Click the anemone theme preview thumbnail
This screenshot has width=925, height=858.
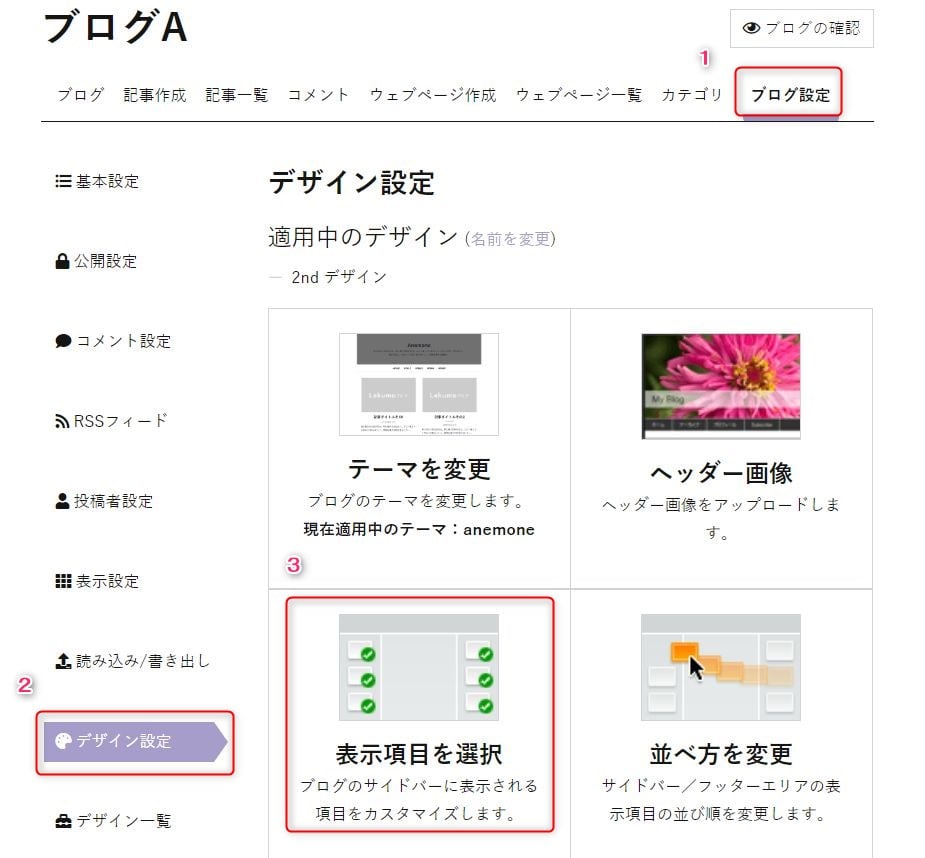(419, 384)
